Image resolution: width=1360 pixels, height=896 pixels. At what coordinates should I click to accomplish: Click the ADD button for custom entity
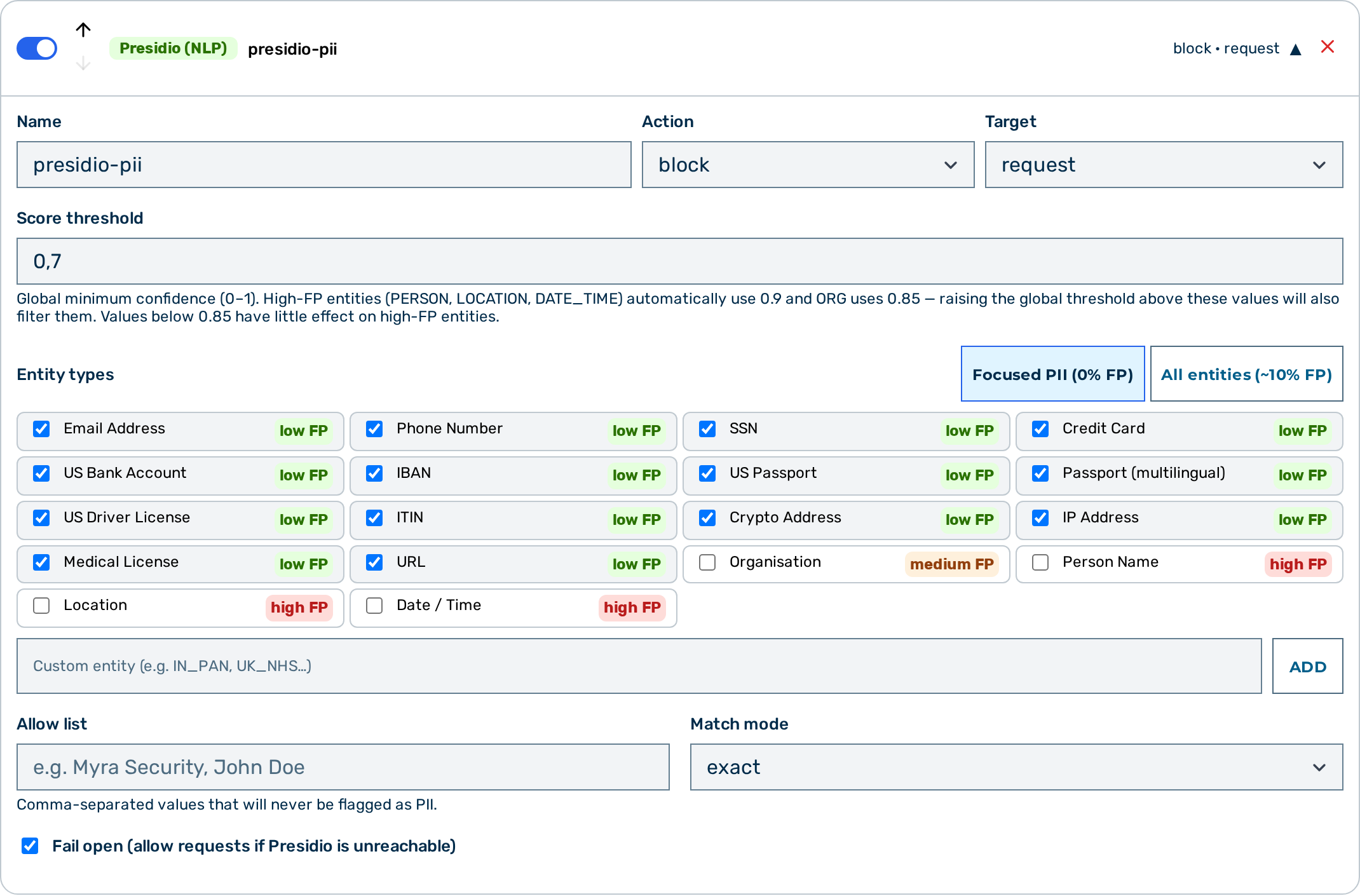coord(1307,666)
